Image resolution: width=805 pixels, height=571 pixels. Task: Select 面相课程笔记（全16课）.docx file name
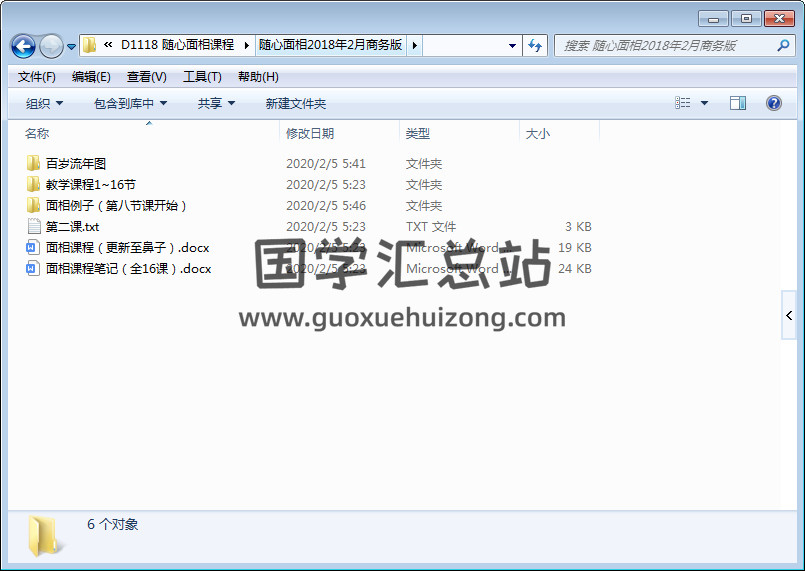tap(128, 269)
